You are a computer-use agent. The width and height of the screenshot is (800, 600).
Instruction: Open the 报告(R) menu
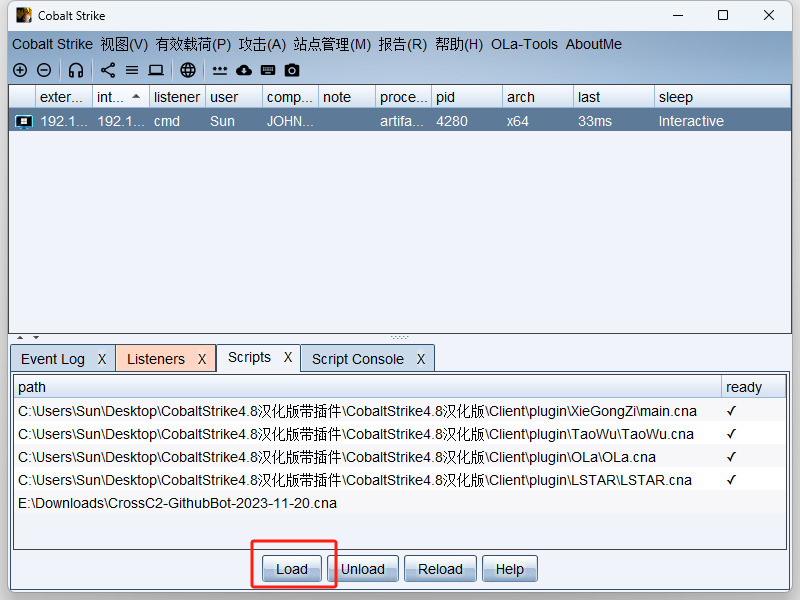(x=403, y=44)
